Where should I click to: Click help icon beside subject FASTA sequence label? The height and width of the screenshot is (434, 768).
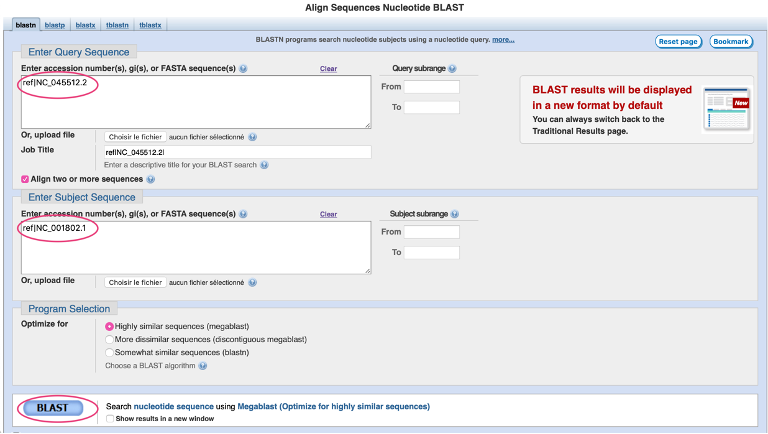coord(243,214)
